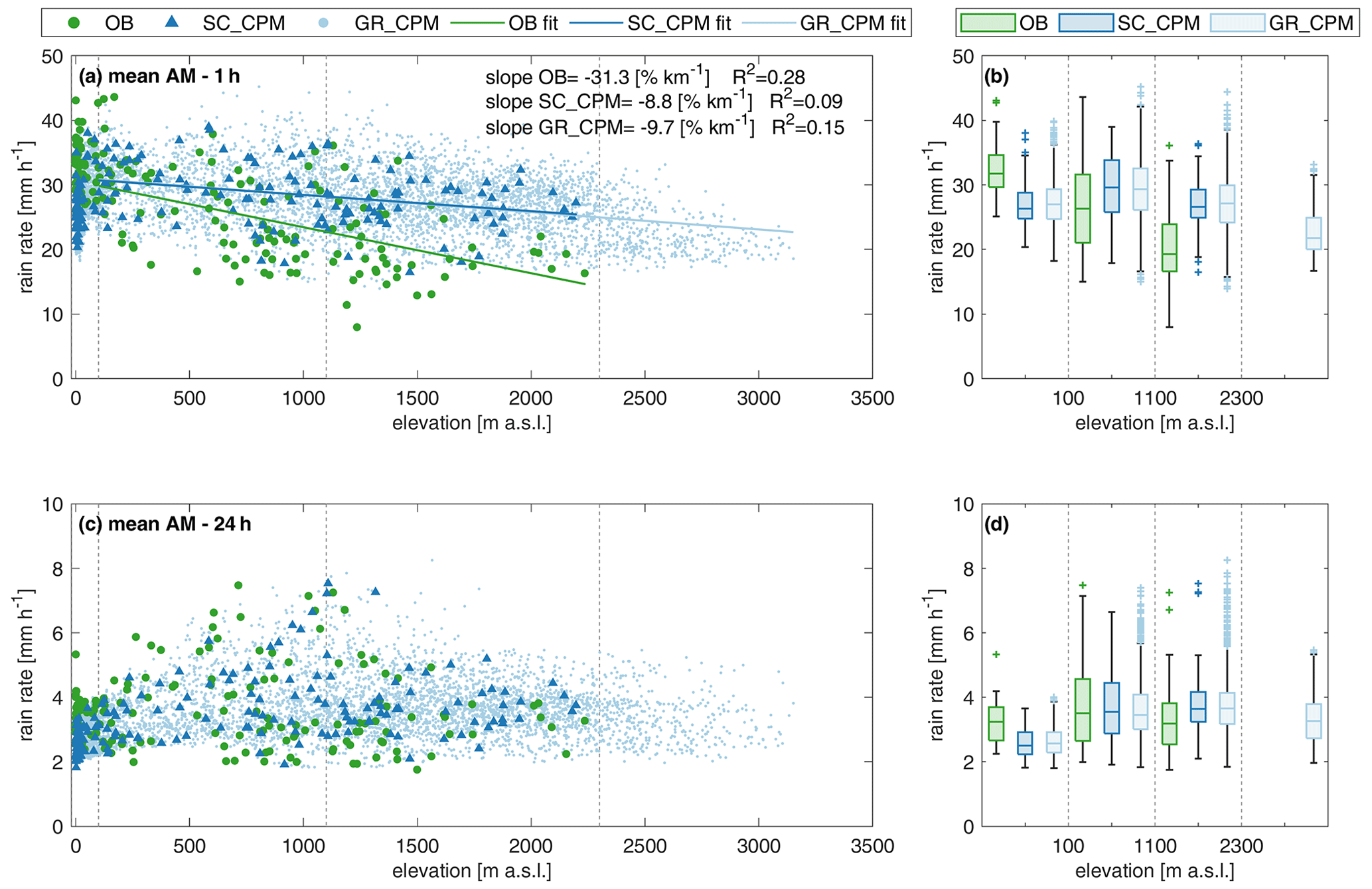Click the panel (b) label
1372x889 pixels.
click(x=996, y=76)
